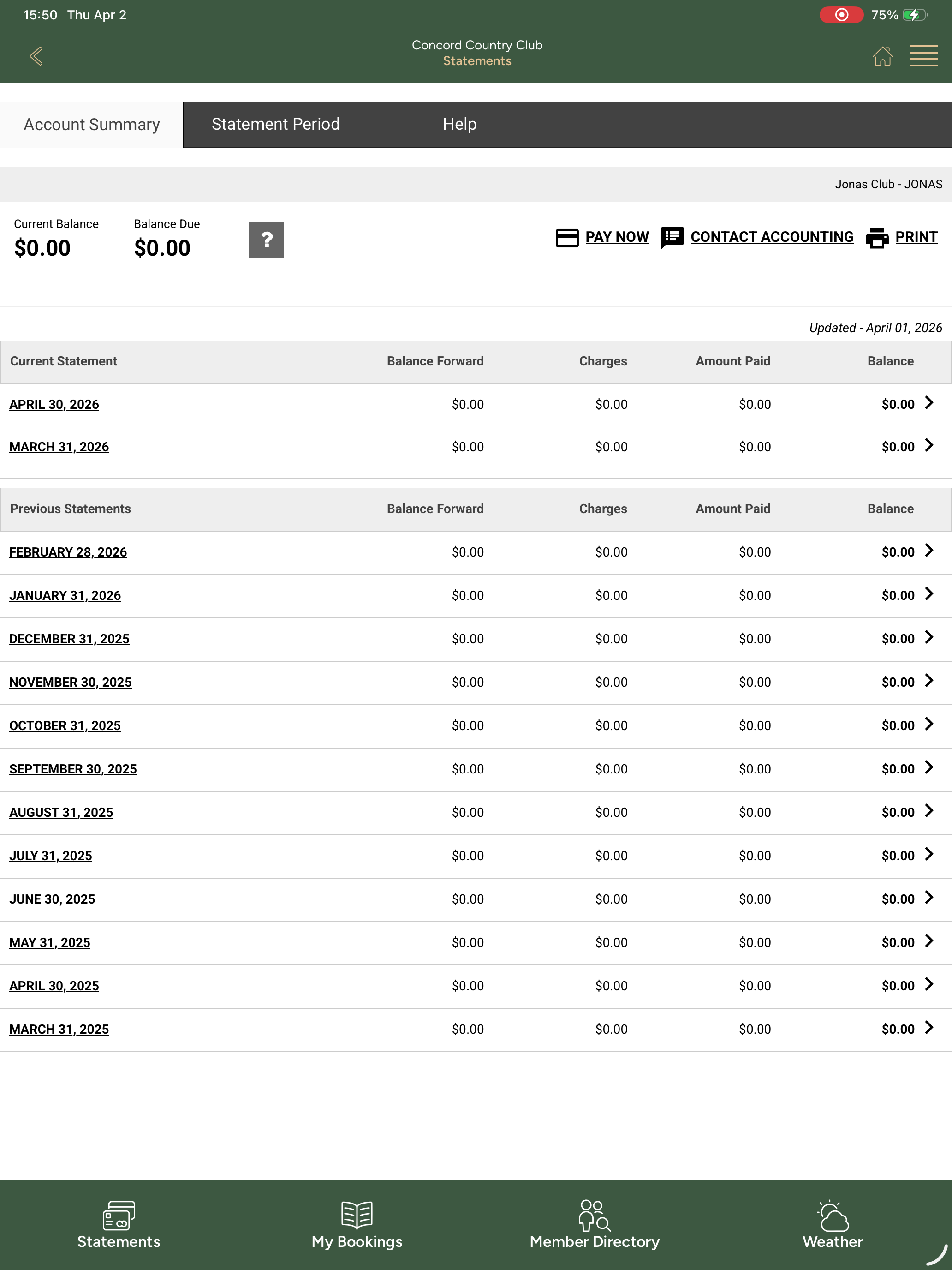Go to home via house icon
The width and height of the screenshot is (952, 1270).
pyautogui.click(x=882, y=56)
